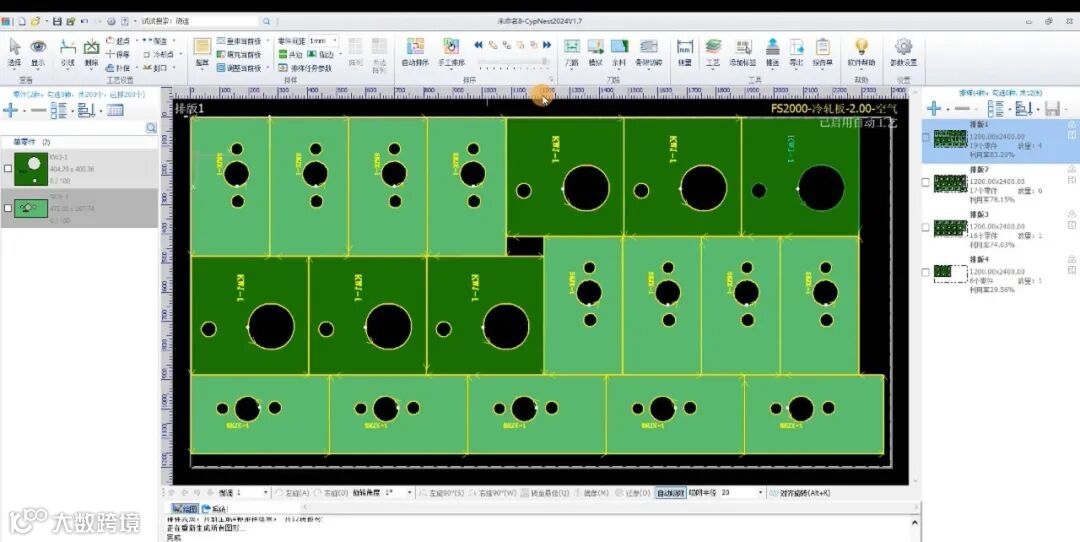Tick the checkbox for 排版1
Image resolution: width=1080 pixels, height=542 pixels.
926,137
